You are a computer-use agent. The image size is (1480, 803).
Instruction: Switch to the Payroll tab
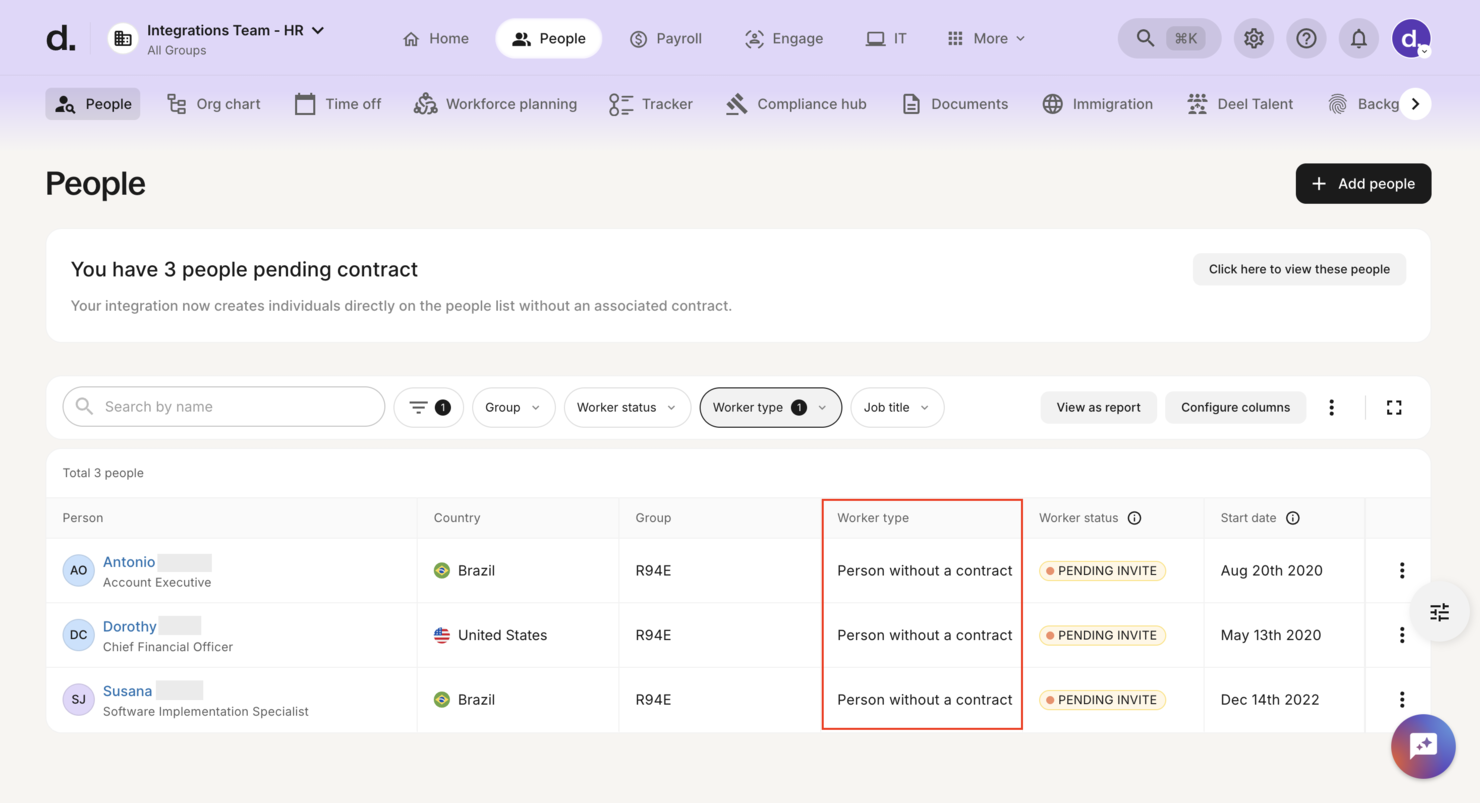666,38
